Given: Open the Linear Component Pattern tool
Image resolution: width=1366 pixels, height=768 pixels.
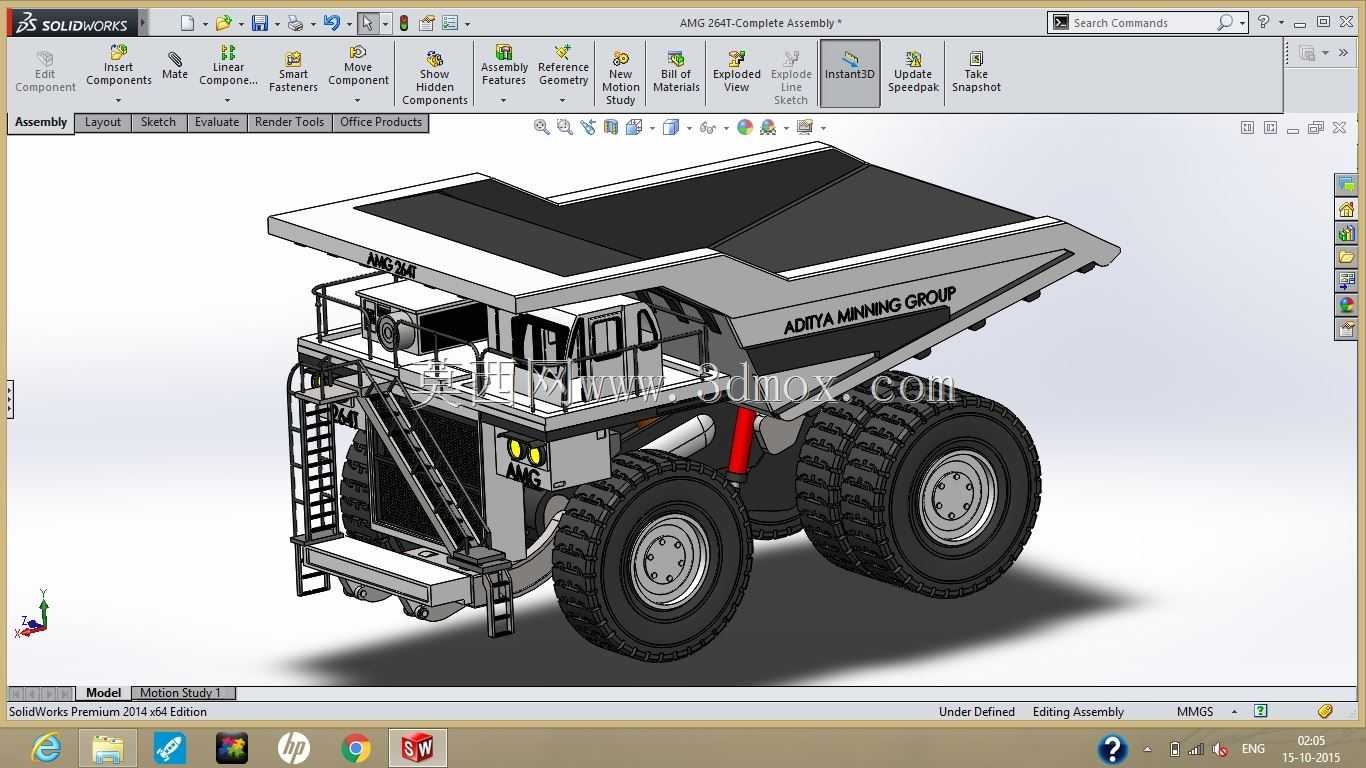Looking at the screenshot, I should (228, 66).
